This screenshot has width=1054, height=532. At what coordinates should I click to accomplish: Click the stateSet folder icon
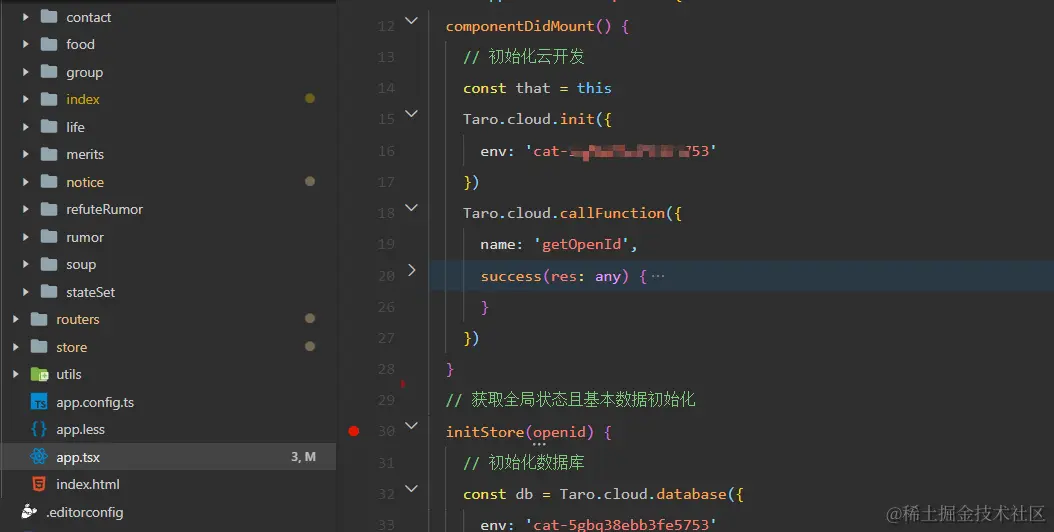(49, 291)
